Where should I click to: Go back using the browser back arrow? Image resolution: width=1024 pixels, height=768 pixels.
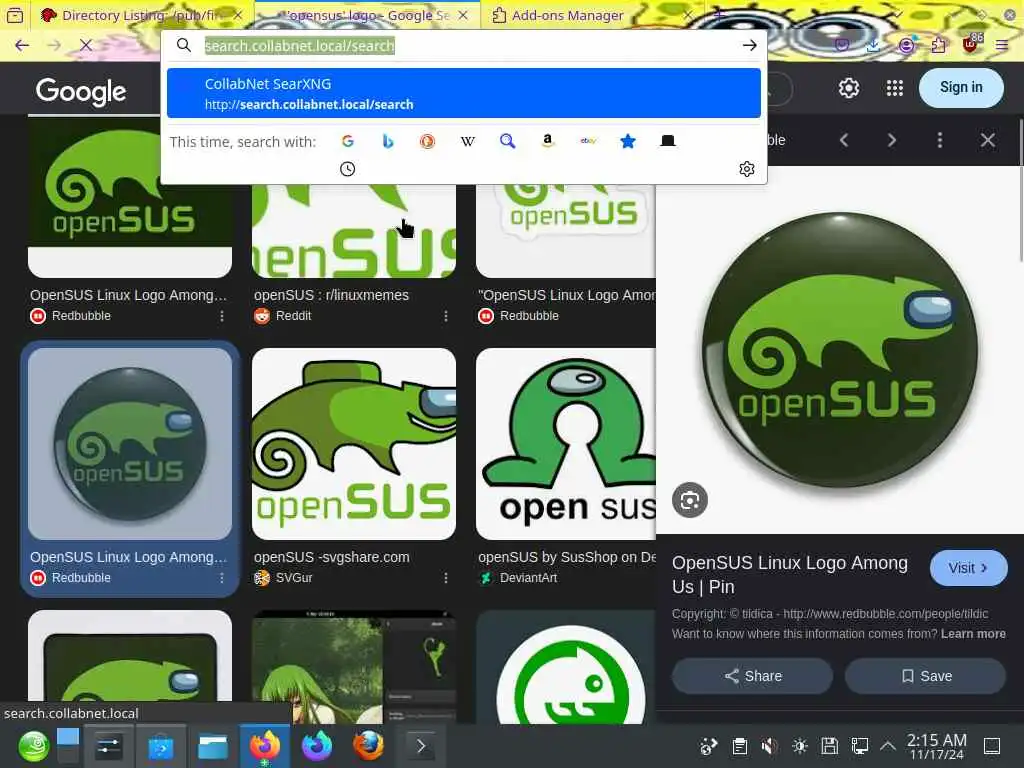coord(22,45)
